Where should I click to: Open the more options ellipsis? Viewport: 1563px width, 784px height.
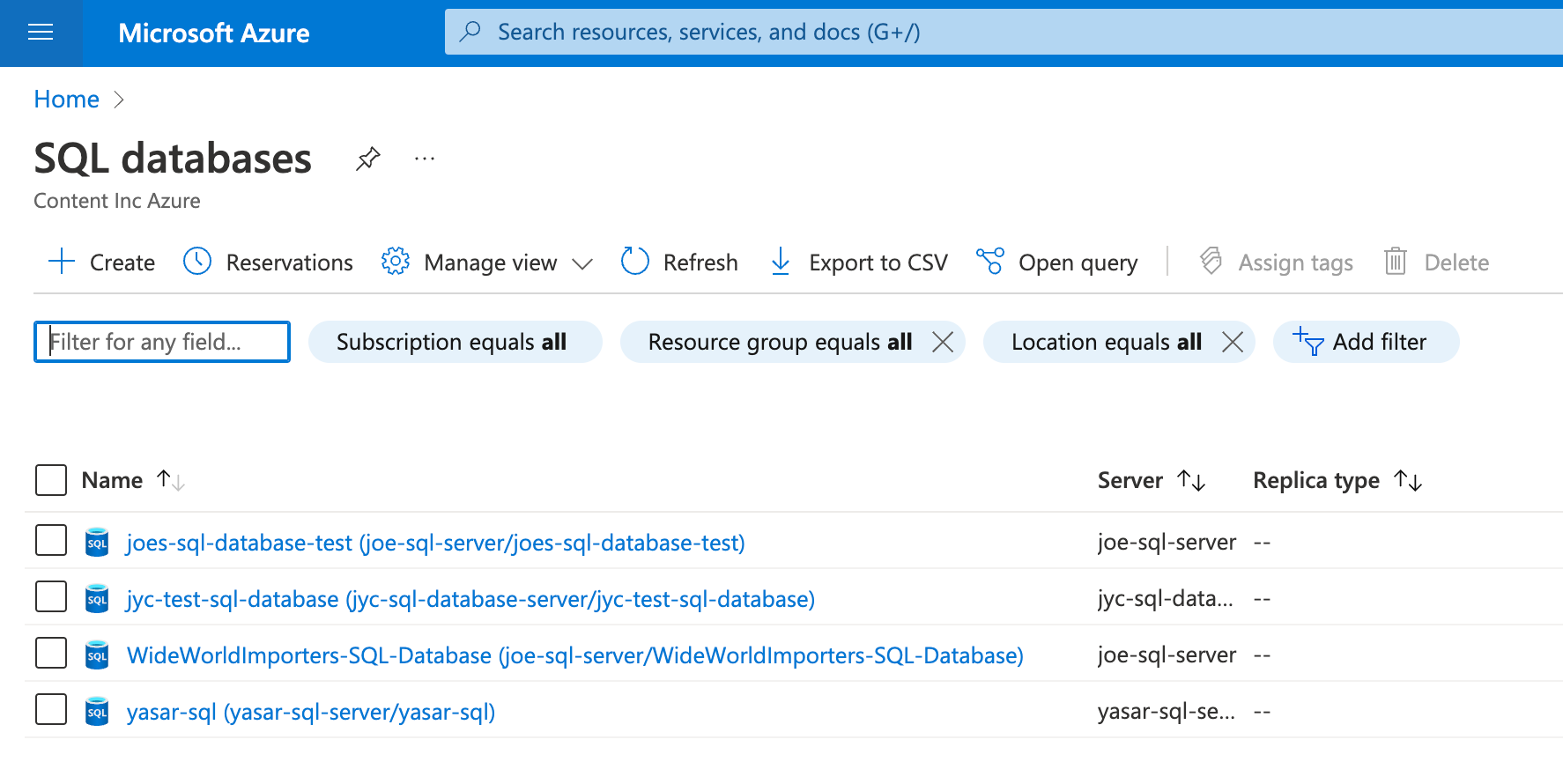point(425,159)
